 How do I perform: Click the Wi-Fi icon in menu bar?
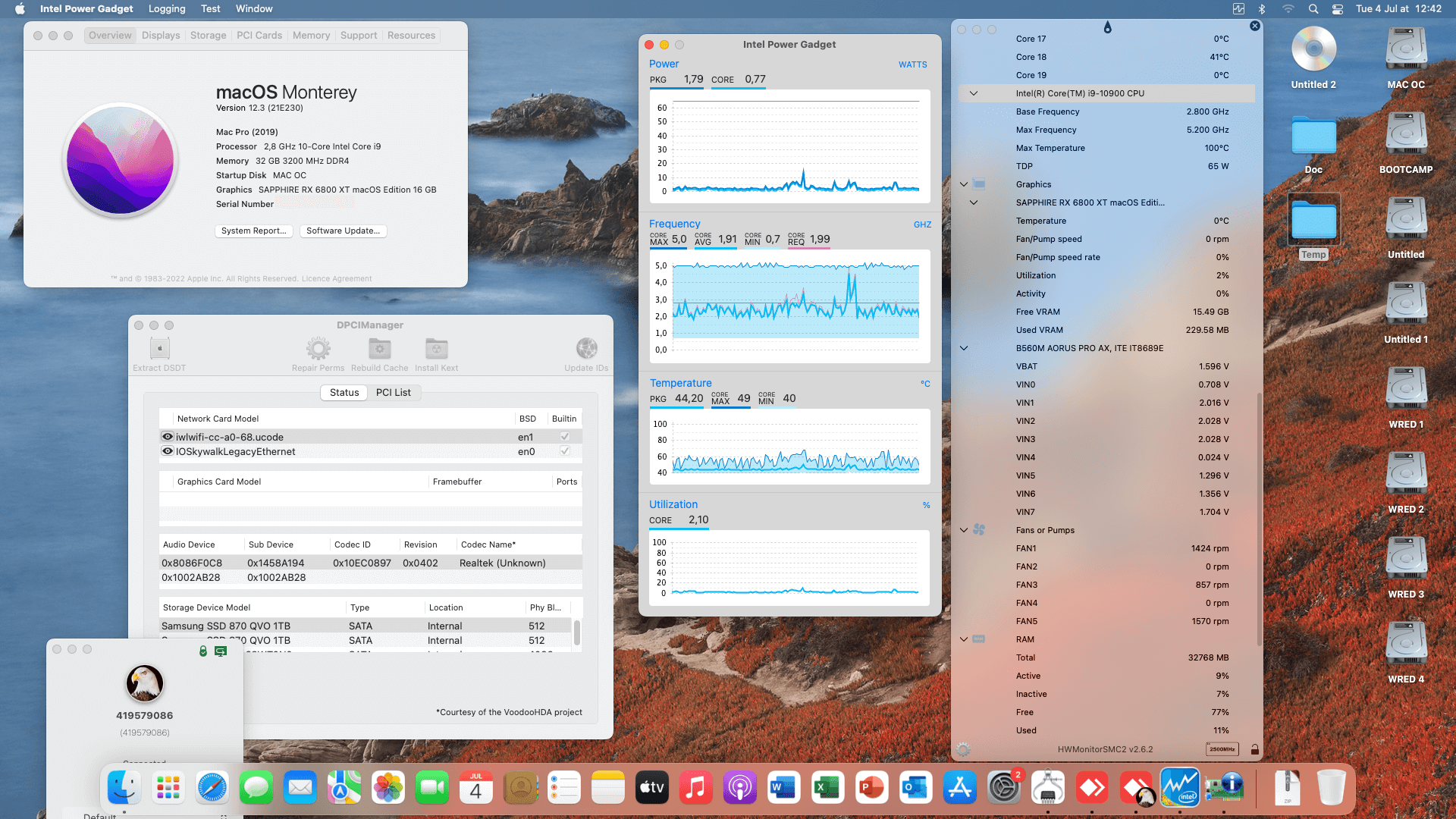click(x=1288, y=9)
